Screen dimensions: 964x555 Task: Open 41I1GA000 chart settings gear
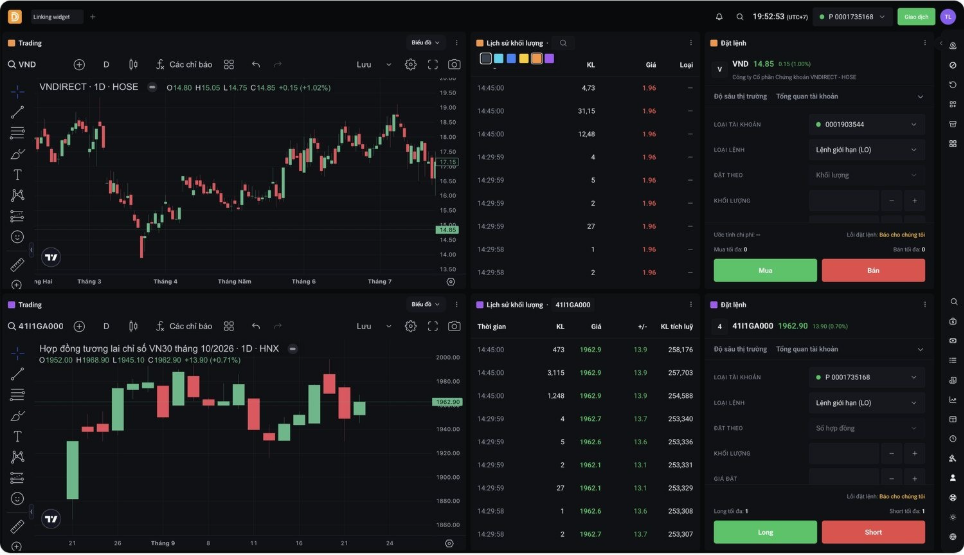click(411, 326)
